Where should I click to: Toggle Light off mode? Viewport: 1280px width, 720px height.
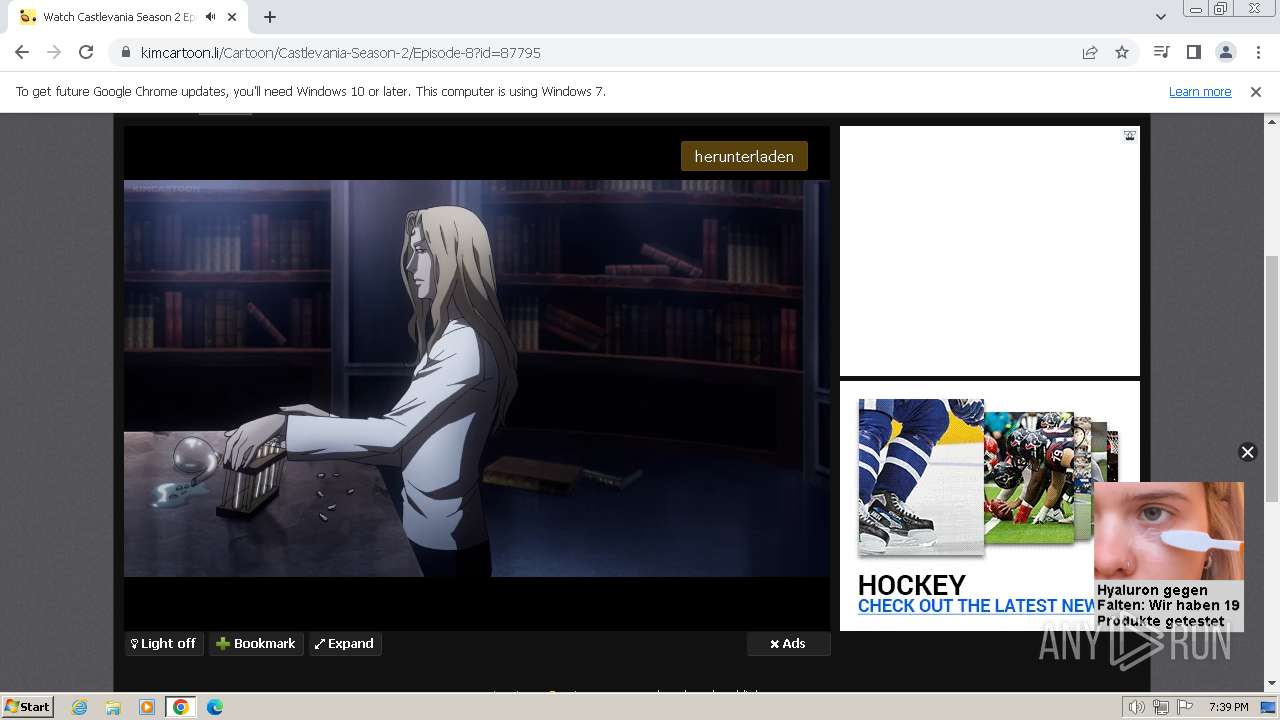coord(164,643)
